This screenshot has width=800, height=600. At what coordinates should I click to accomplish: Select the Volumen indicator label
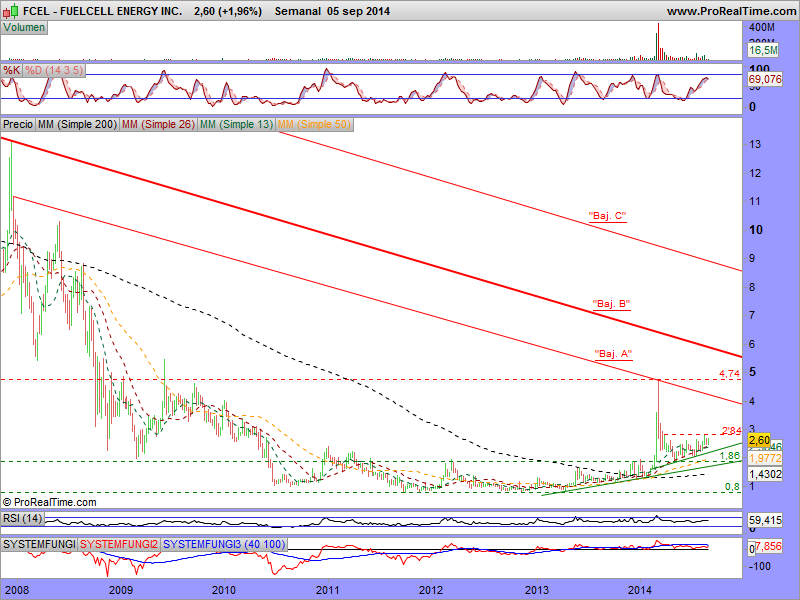(24, 28)
